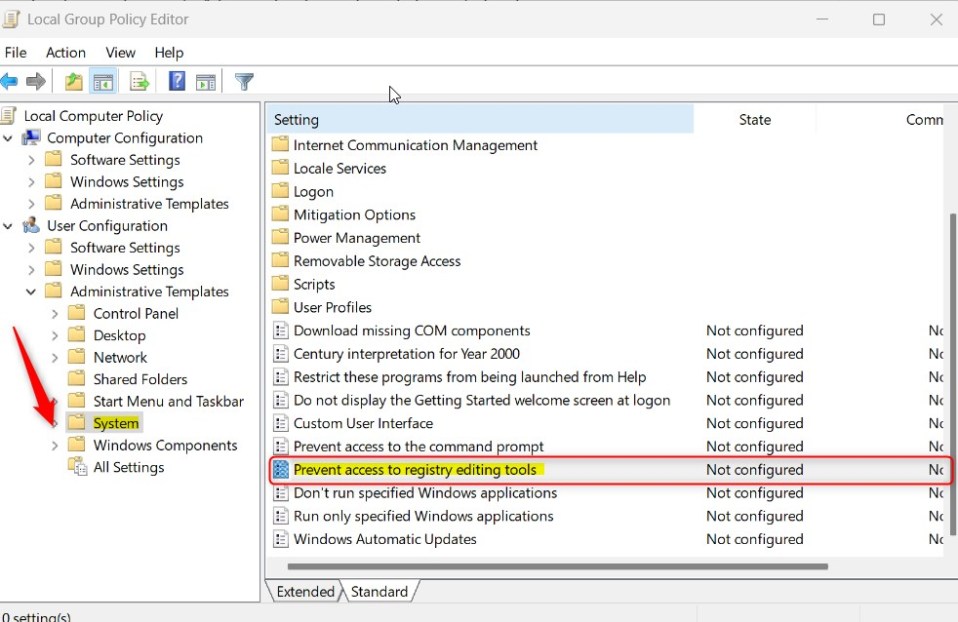958x622 pixels.
Task: Expand the Windows Components tree folder
Action: (55, 446)
